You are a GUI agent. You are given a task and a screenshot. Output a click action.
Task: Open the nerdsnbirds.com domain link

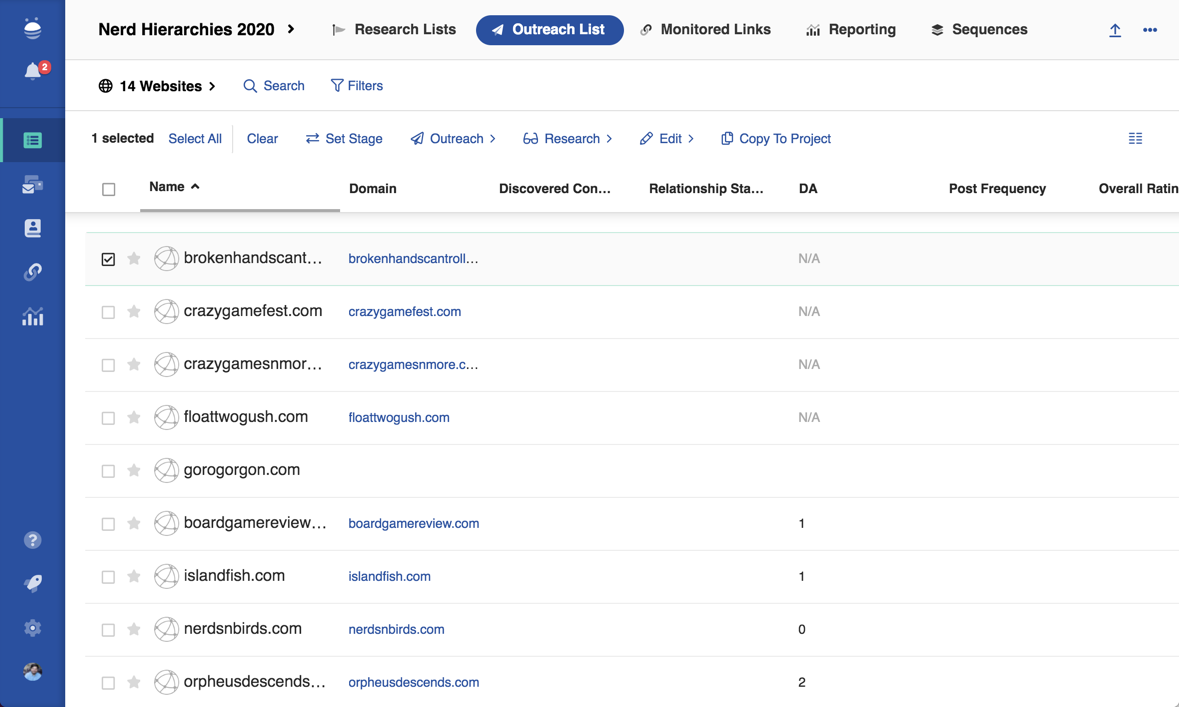(396, 629)
